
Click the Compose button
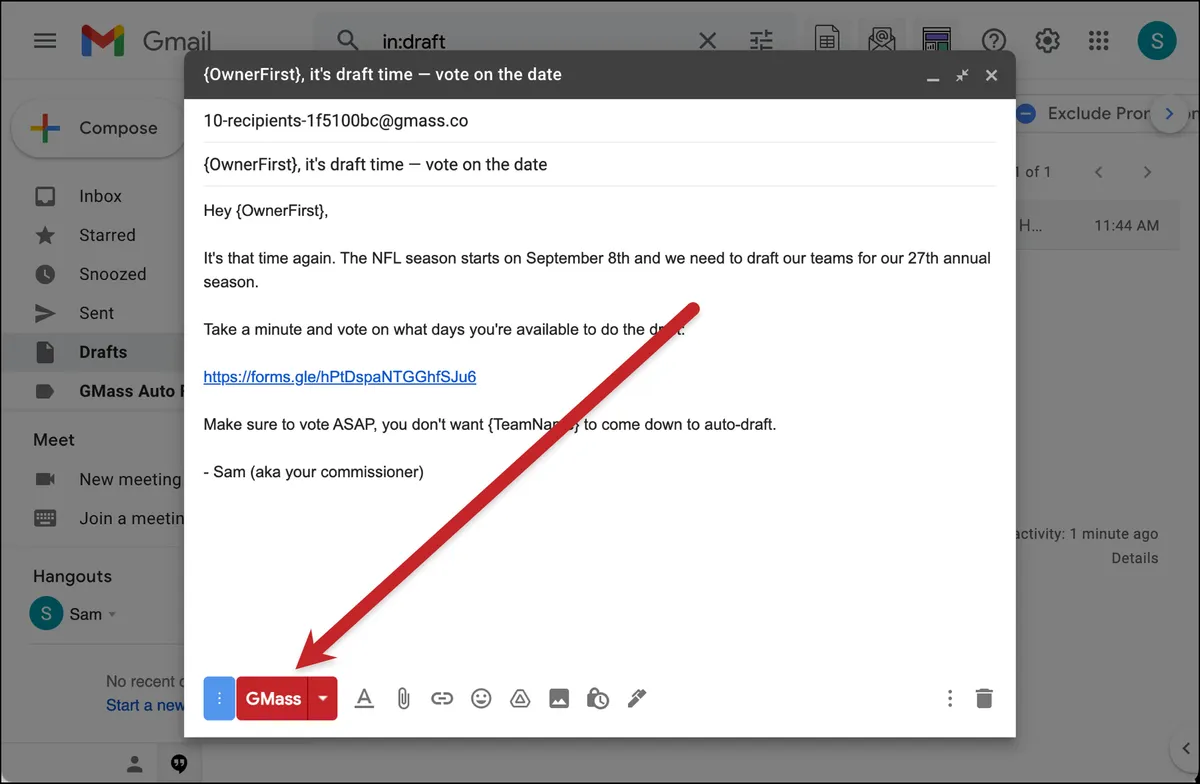tap(96, 128)
